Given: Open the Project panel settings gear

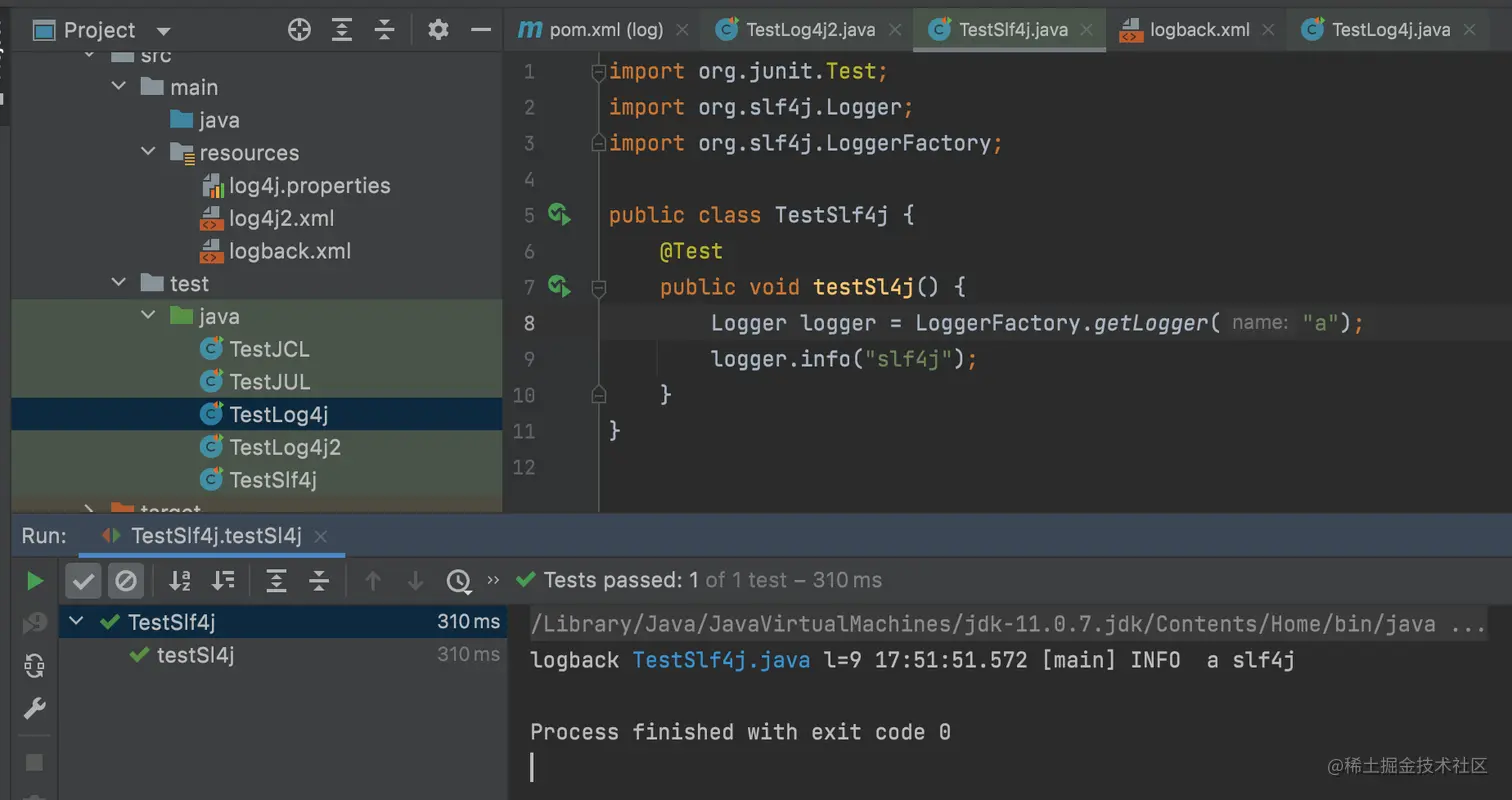Looking at the screenshot, I should (x=438, y=30).
